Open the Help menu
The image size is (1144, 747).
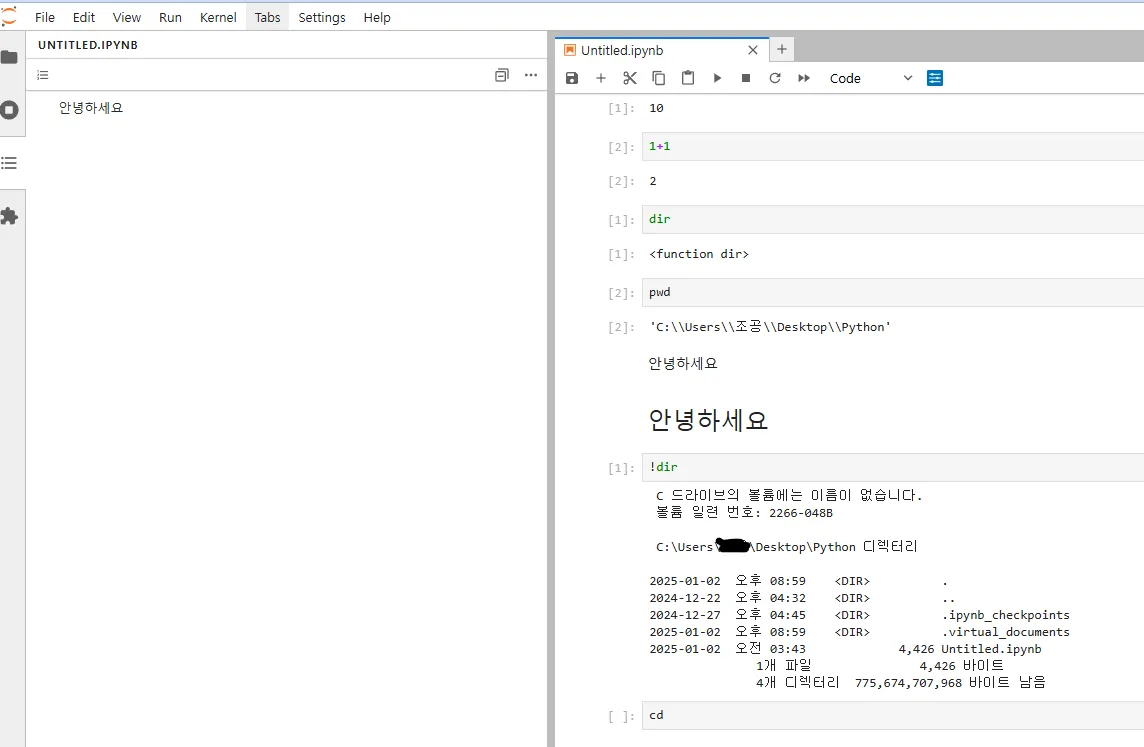tap(377, 18)
